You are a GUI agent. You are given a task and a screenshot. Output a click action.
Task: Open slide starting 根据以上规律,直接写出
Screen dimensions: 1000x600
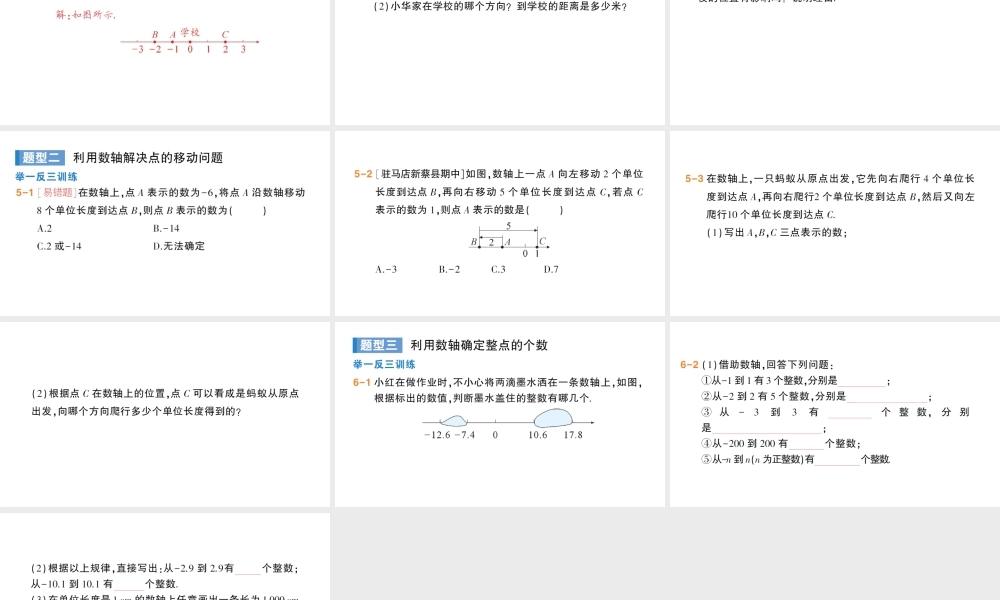165,557
